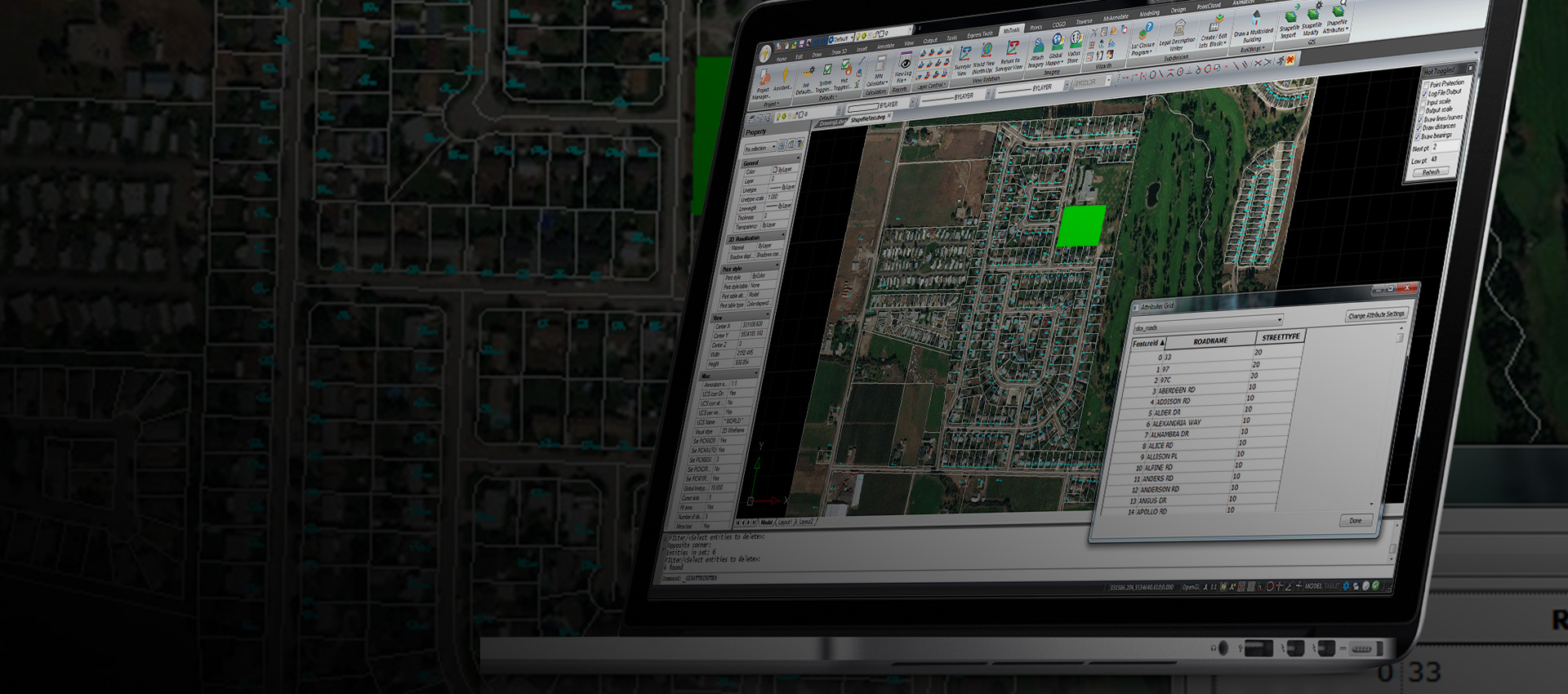Sort by the ROADNAME column header
Screen dimensions: 1568x694
pyautogui.click(x=1210, y=341)
